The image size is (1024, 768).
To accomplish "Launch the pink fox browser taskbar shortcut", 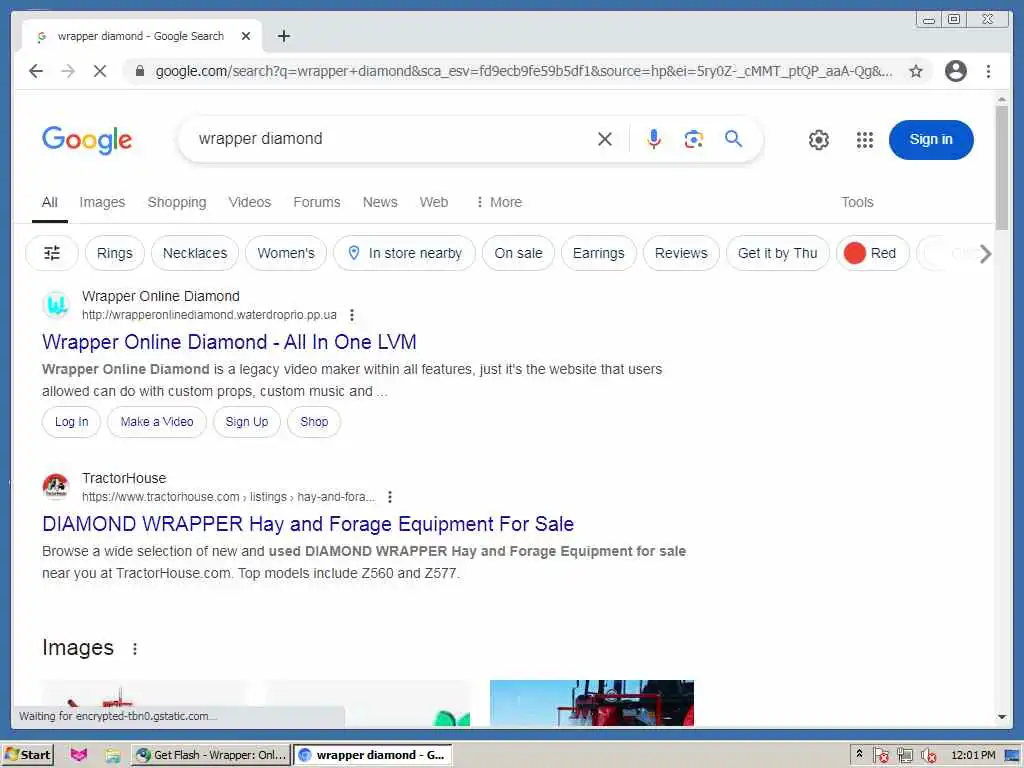I will (78, 755).
